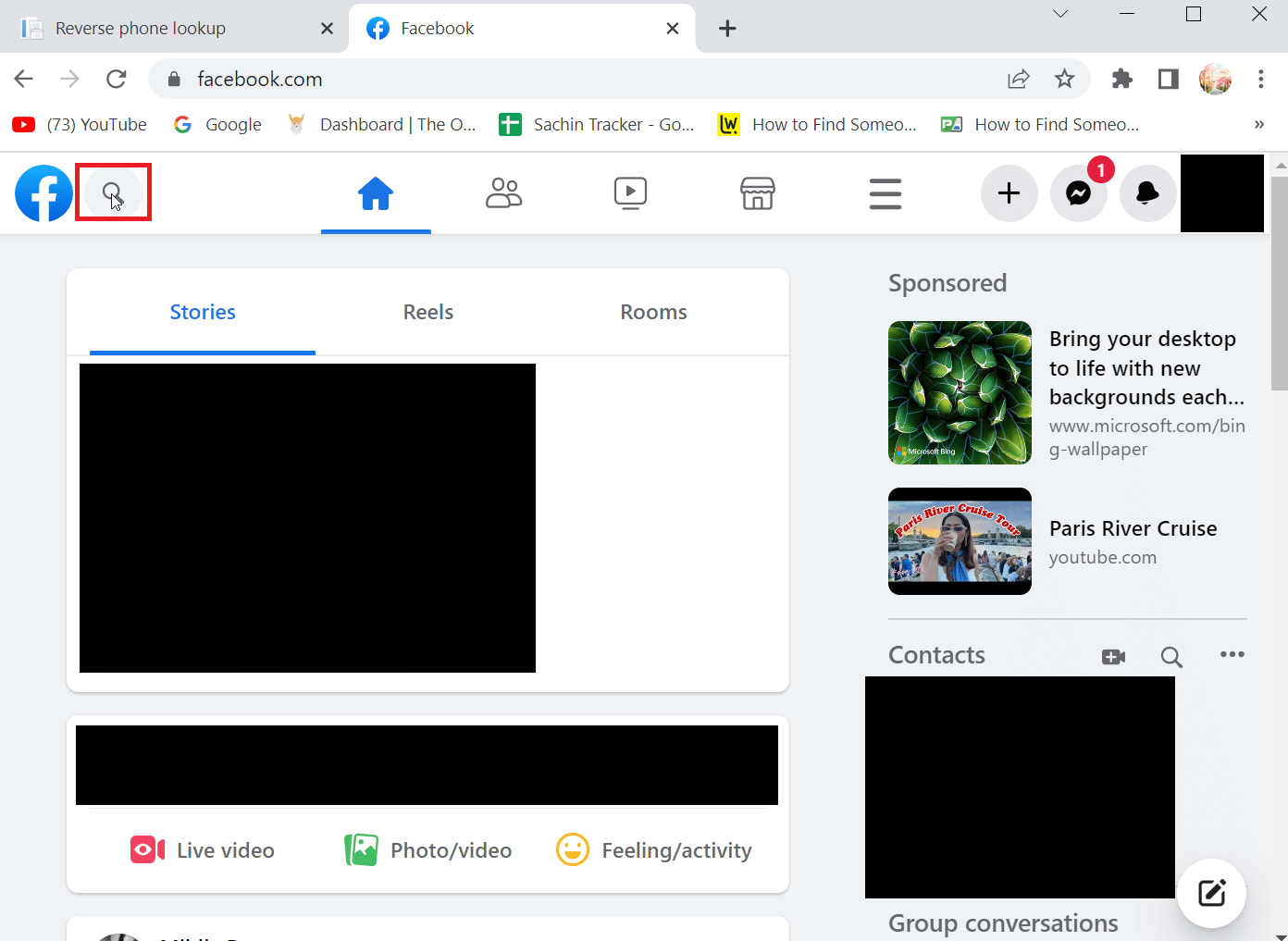Open first How to Find Someo... bookmark
This screenshot has width=1288, height=941.
click(818, 124)
